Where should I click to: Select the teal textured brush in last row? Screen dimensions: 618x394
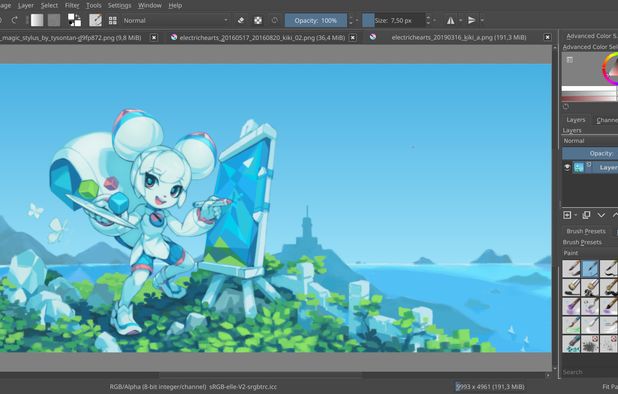[571, 344]
